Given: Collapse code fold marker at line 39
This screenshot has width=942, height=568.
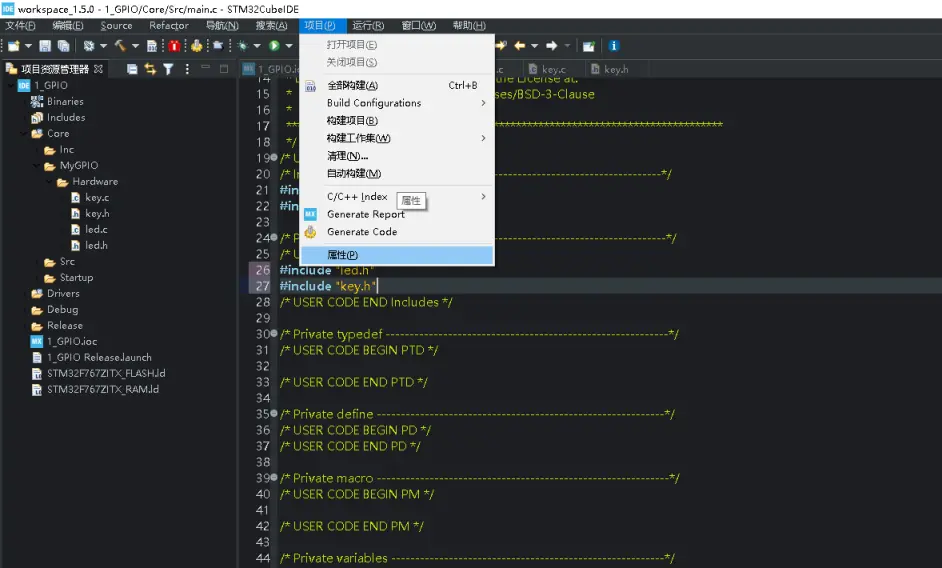Looking at the screenshot, I should (x=274, y=477).
